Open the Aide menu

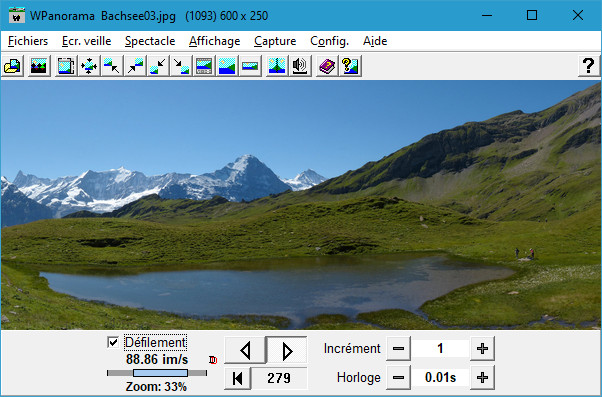(375, 41)
